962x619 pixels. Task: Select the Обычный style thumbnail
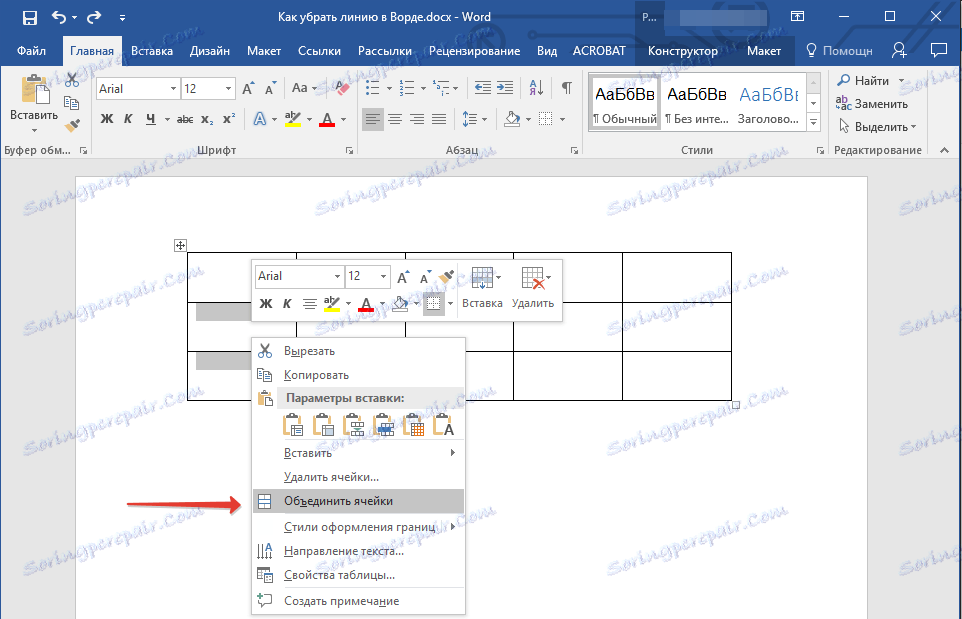tap(625, 102)
